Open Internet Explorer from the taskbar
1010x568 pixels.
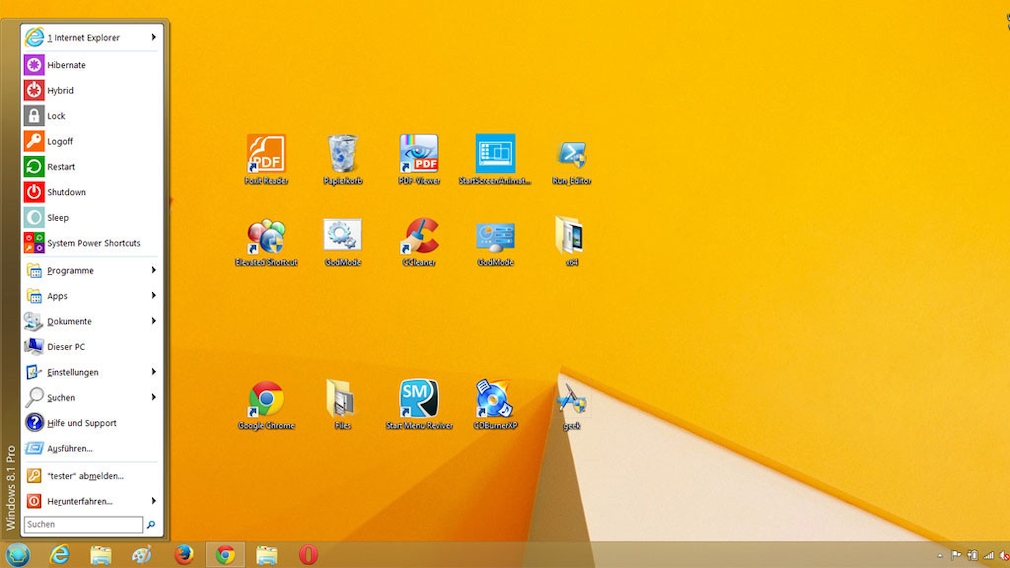[x=59, y=554]
